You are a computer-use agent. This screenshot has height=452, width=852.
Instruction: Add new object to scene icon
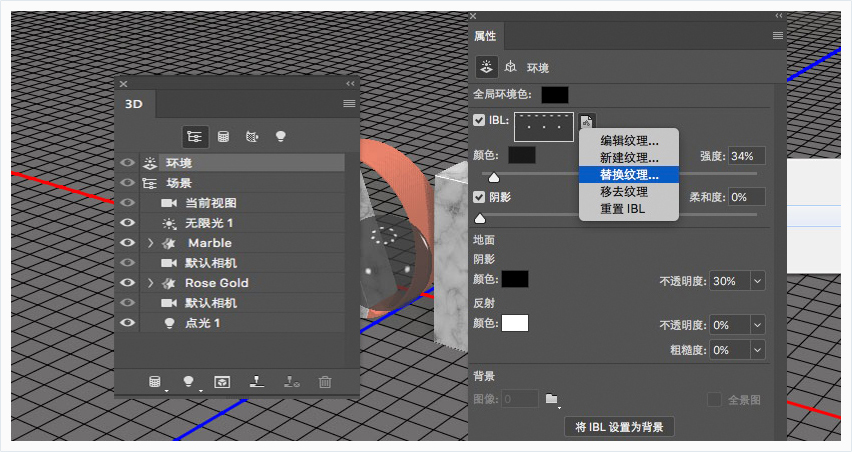pyautogui.click(x=155, y=382)
